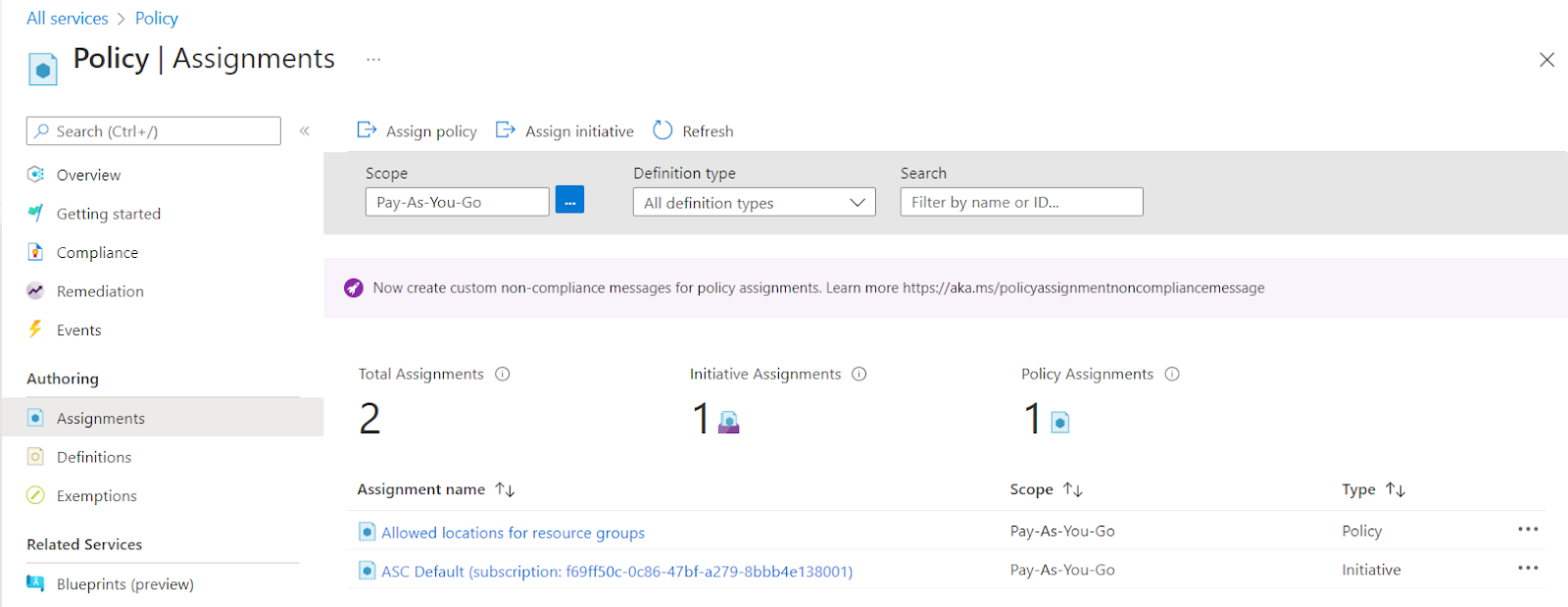Viewport: 1568px width, 607px height.
Task: Open Allowed locations for resource groups assignment
Action: [513, 532]
